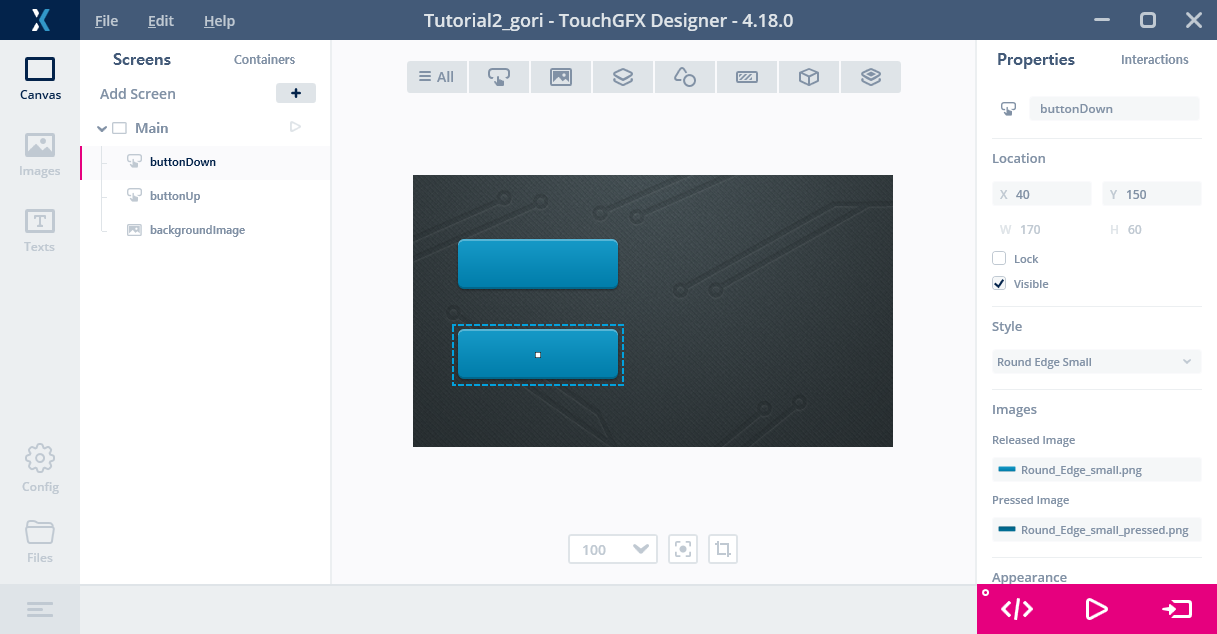Open the Config settings panel
The image size is (1217, 634).
[40, 469]
